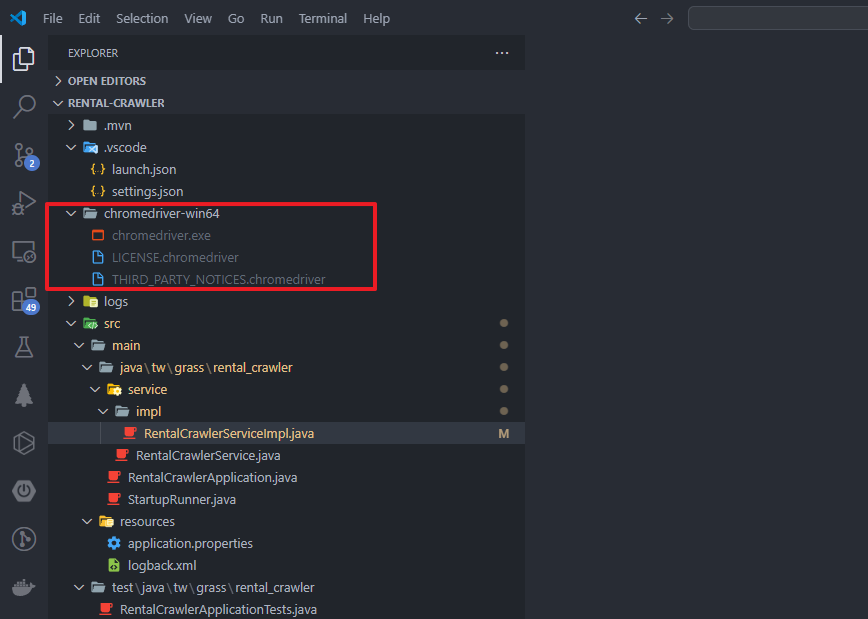Open the tree icon view in activity bar
This screenshot has width=868, height=619.
24,395
